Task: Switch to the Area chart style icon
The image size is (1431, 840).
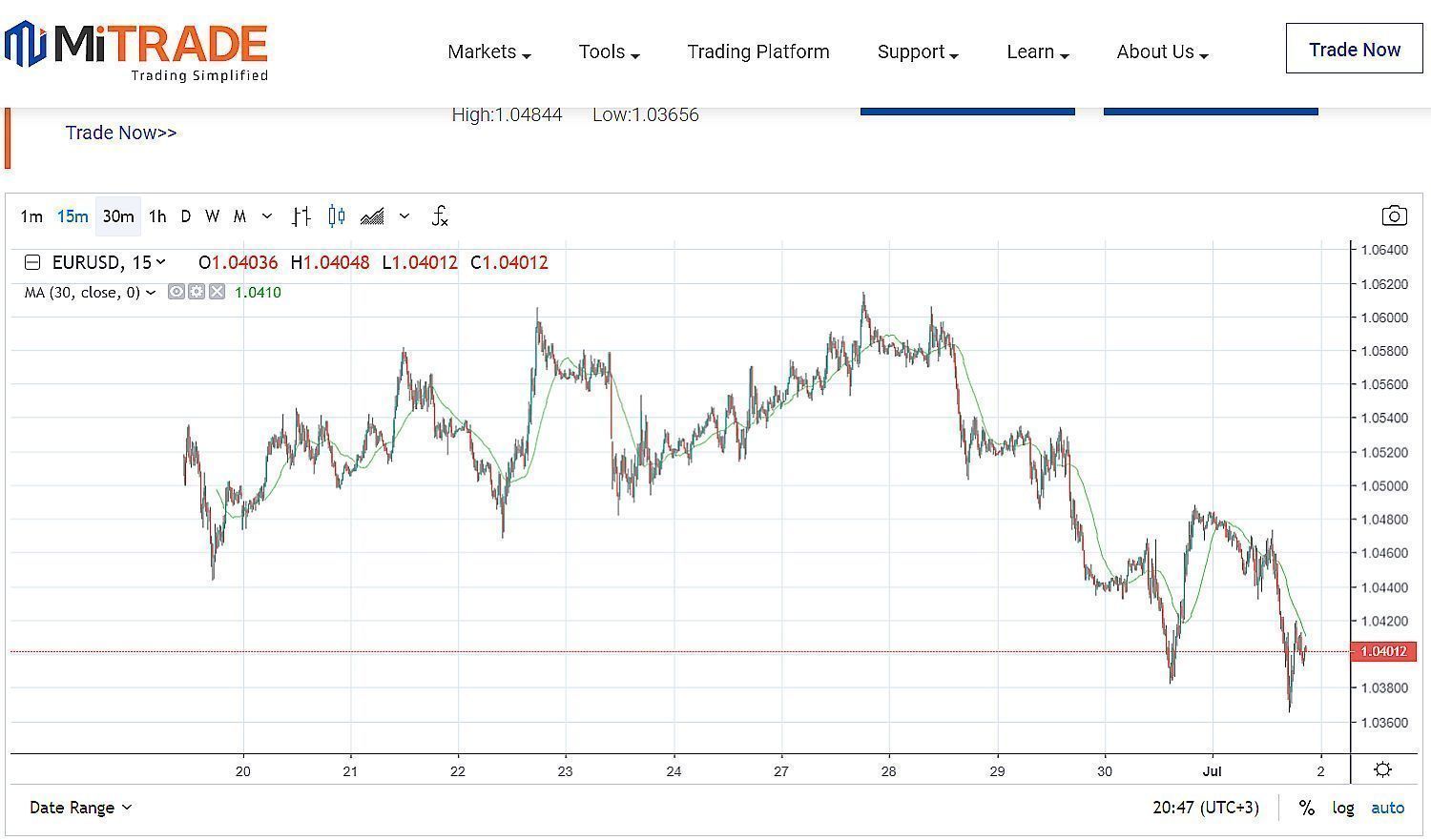Action: coord(372,216)
